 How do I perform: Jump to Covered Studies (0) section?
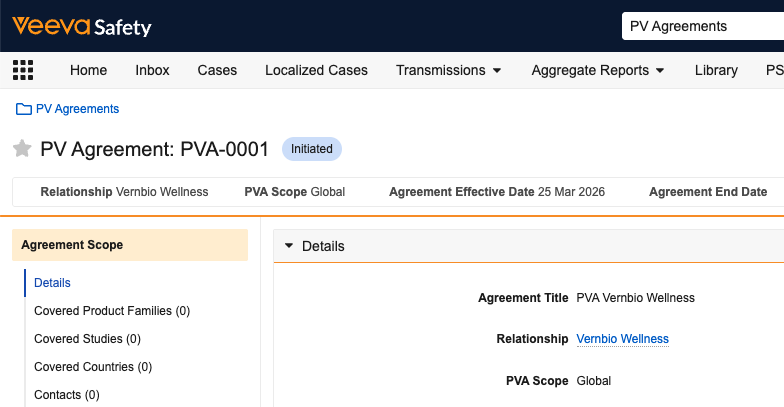(x=88, y=339)
